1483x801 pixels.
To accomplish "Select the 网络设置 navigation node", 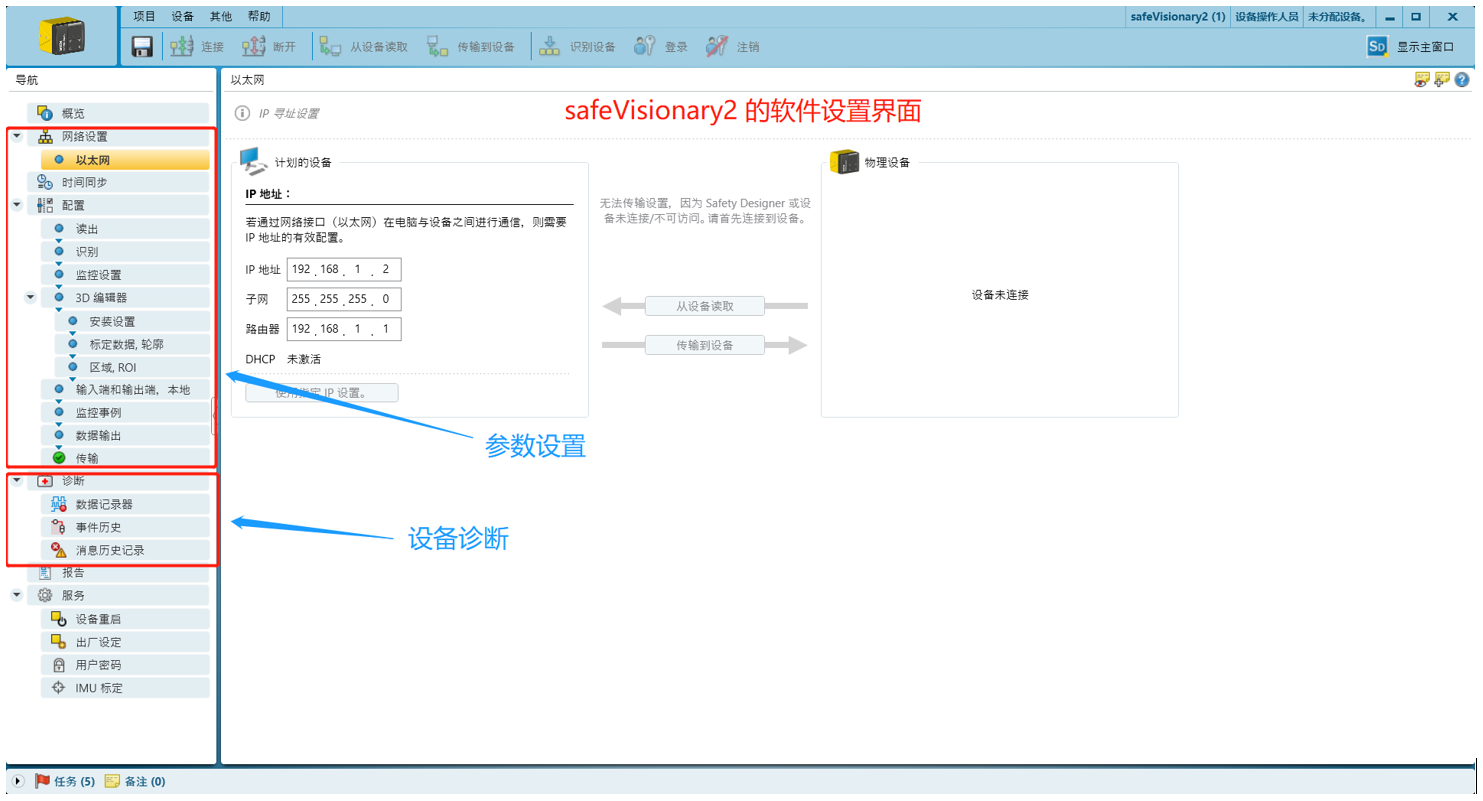I will (x=118, y=136).
